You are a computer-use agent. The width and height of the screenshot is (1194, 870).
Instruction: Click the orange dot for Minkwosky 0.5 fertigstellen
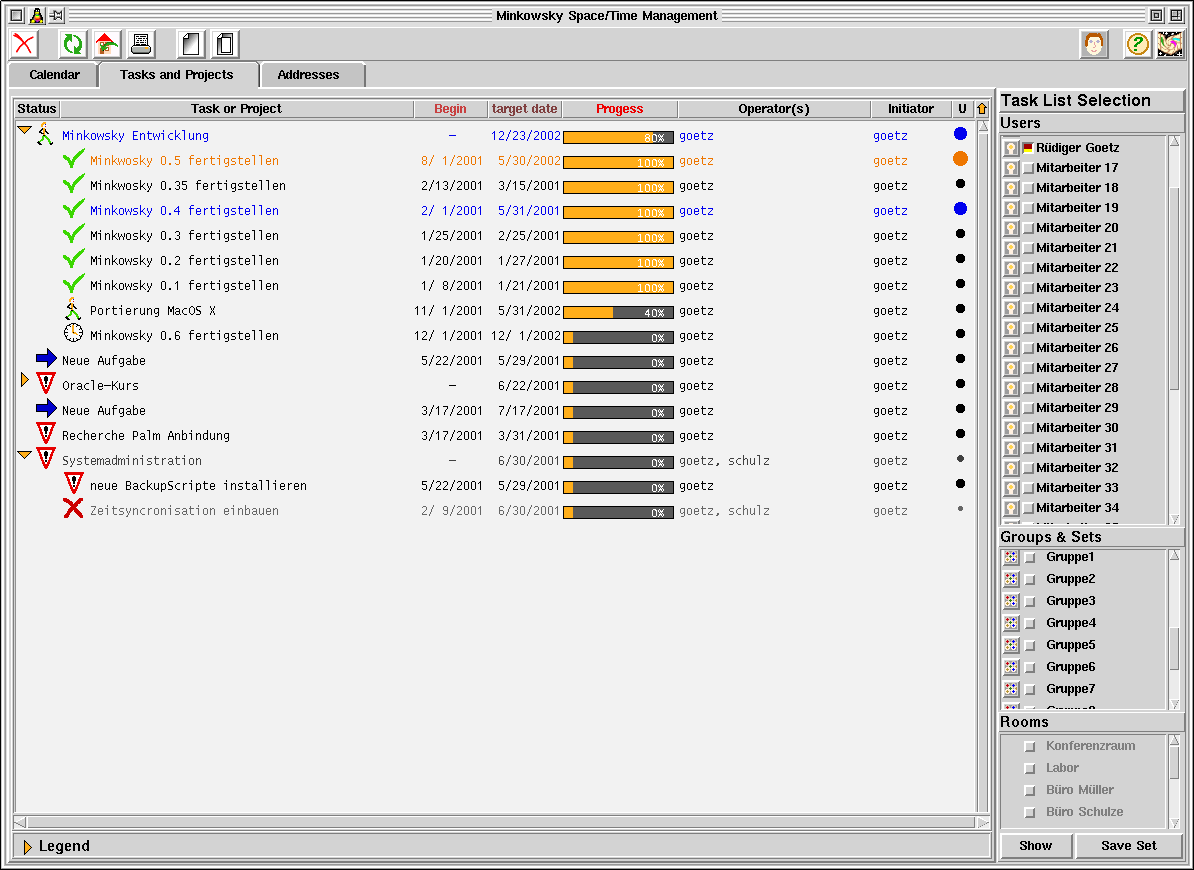pyautogui.click(x=960, y=158)
